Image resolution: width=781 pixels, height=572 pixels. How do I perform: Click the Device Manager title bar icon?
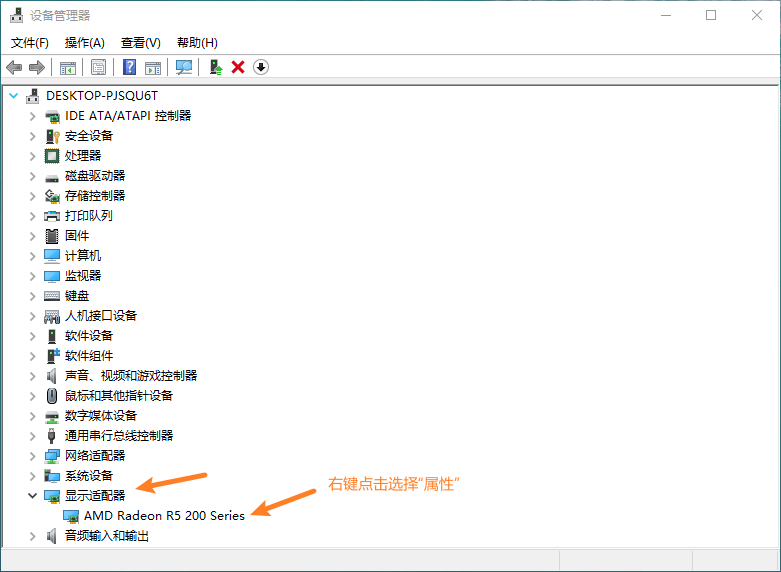point(16,15)
